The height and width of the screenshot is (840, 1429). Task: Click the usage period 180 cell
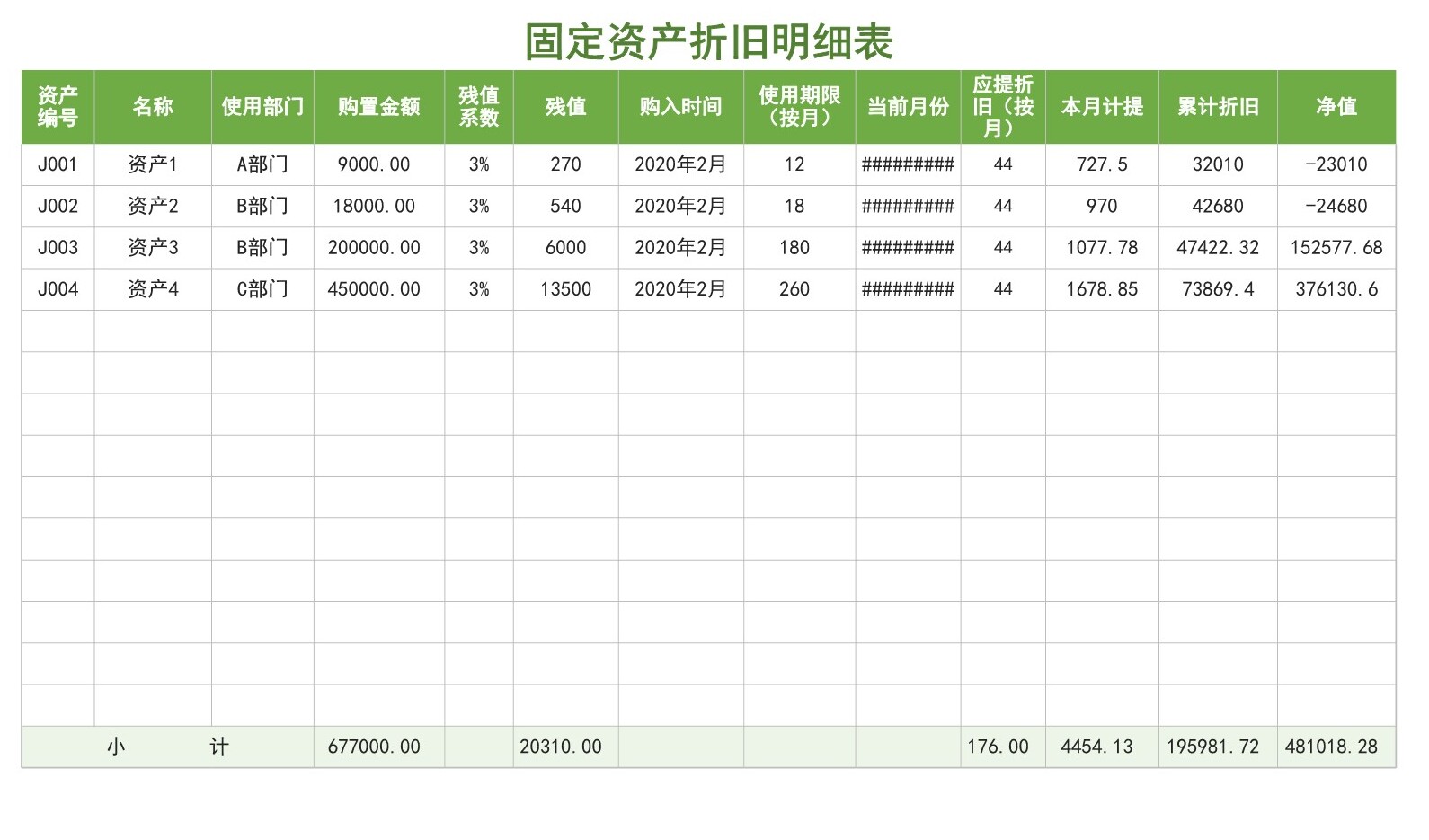794,247
